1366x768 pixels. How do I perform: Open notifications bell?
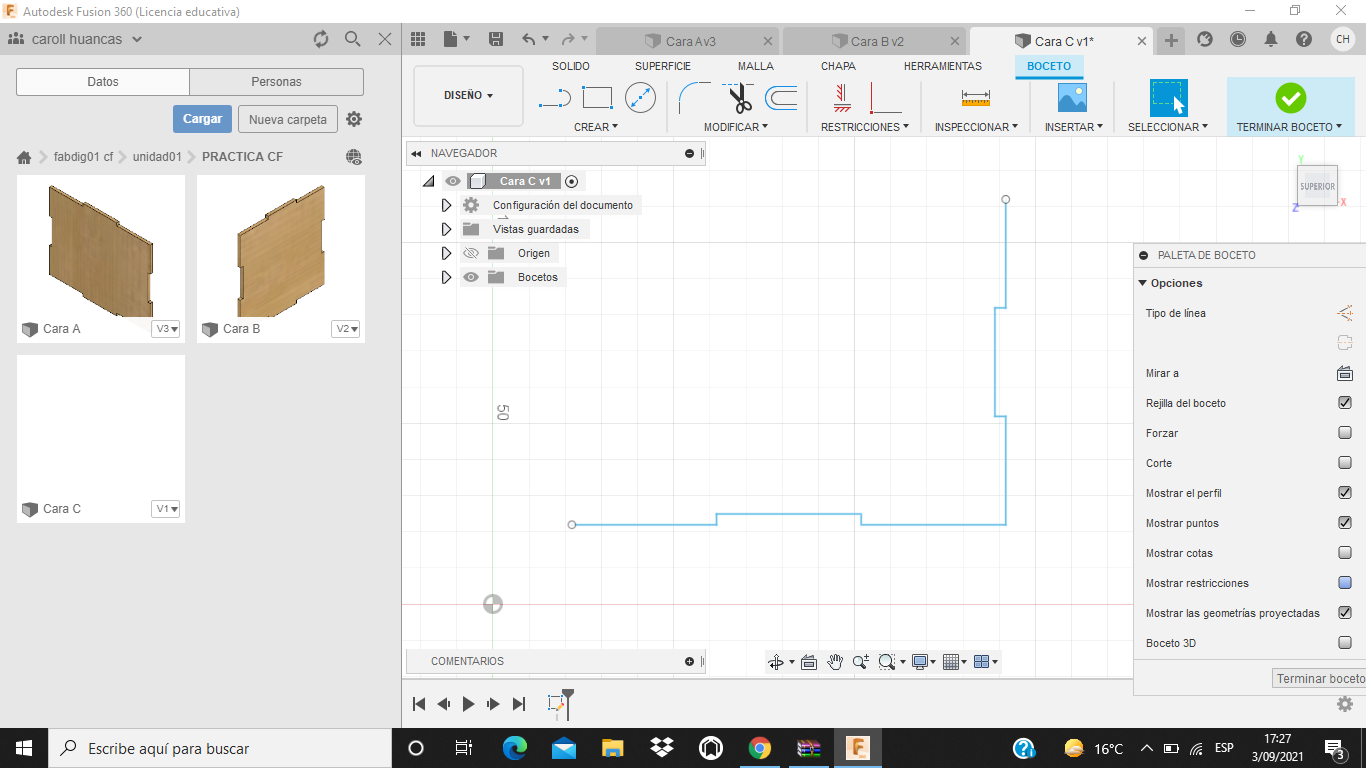[1271, 39]
